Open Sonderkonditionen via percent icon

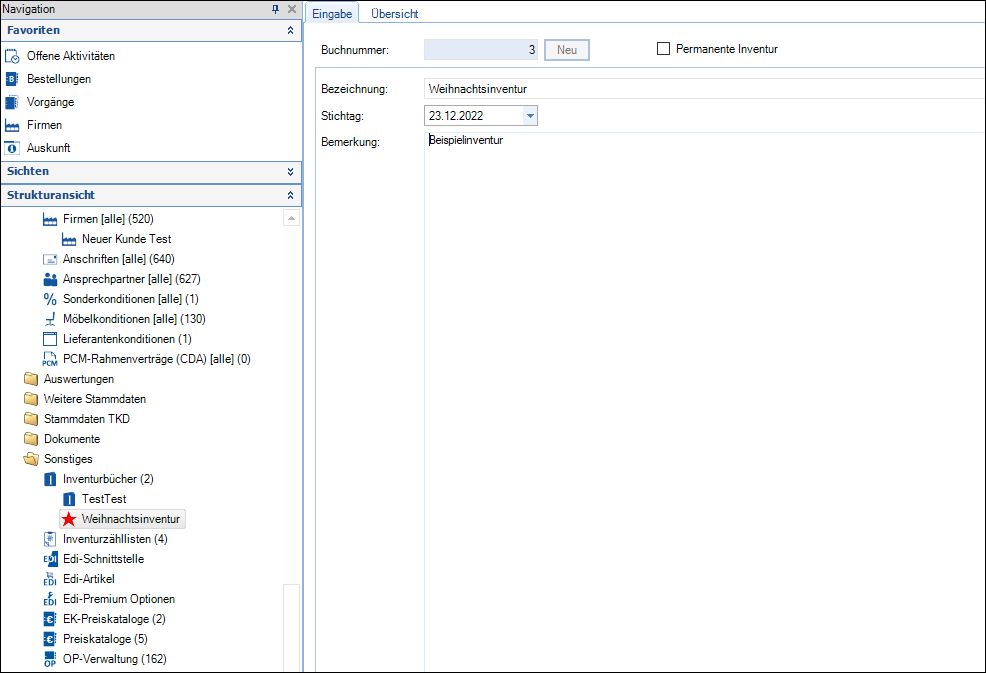pyautogui.click(x=50, y=299)
